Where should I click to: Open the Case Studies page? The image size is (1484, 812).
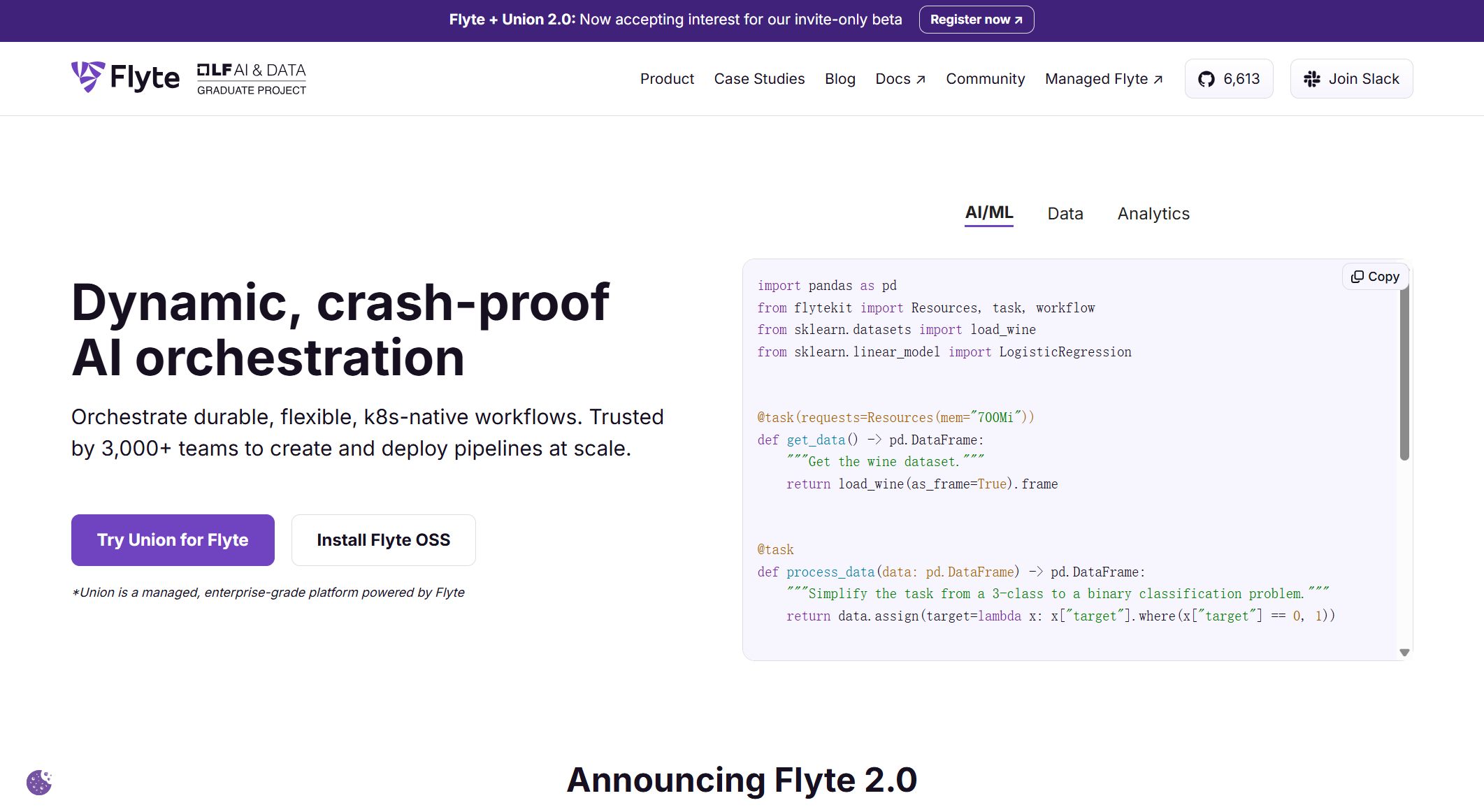pyautogui.click(x=758, y=79)
